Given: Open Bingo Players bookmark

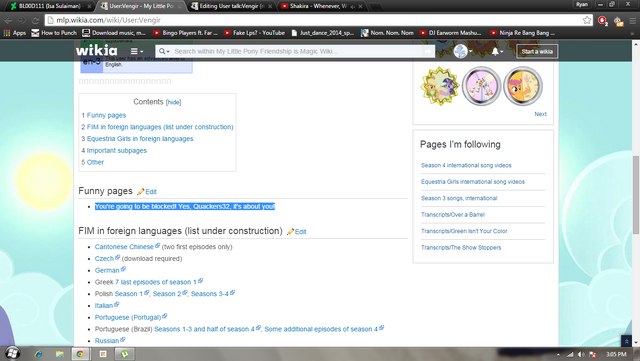Looking at the screenshot, I should pyautogui.click(x=185, y=33).
